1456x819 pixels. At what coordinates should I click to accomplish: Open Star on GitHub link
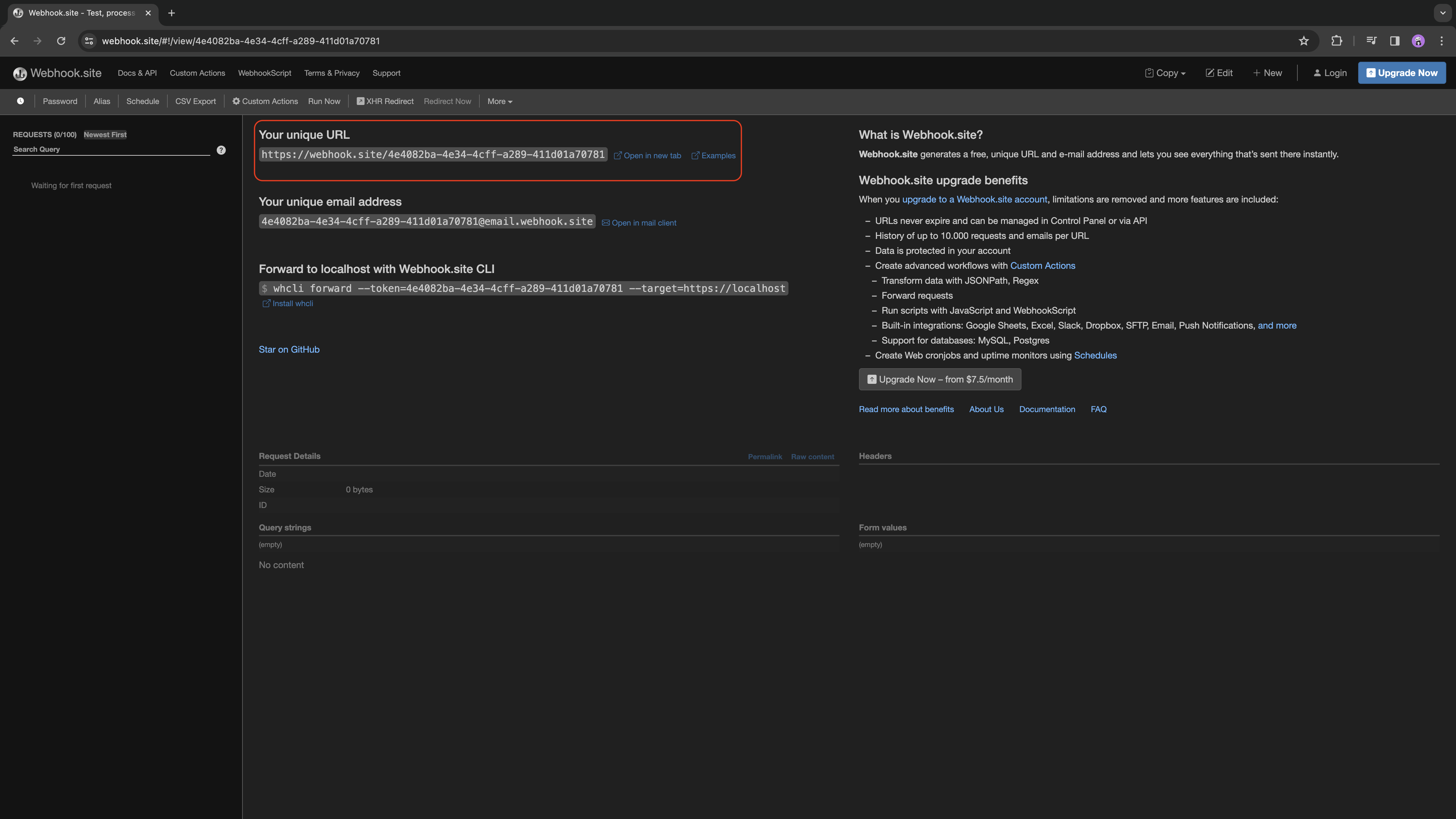(x=289, y=349)
